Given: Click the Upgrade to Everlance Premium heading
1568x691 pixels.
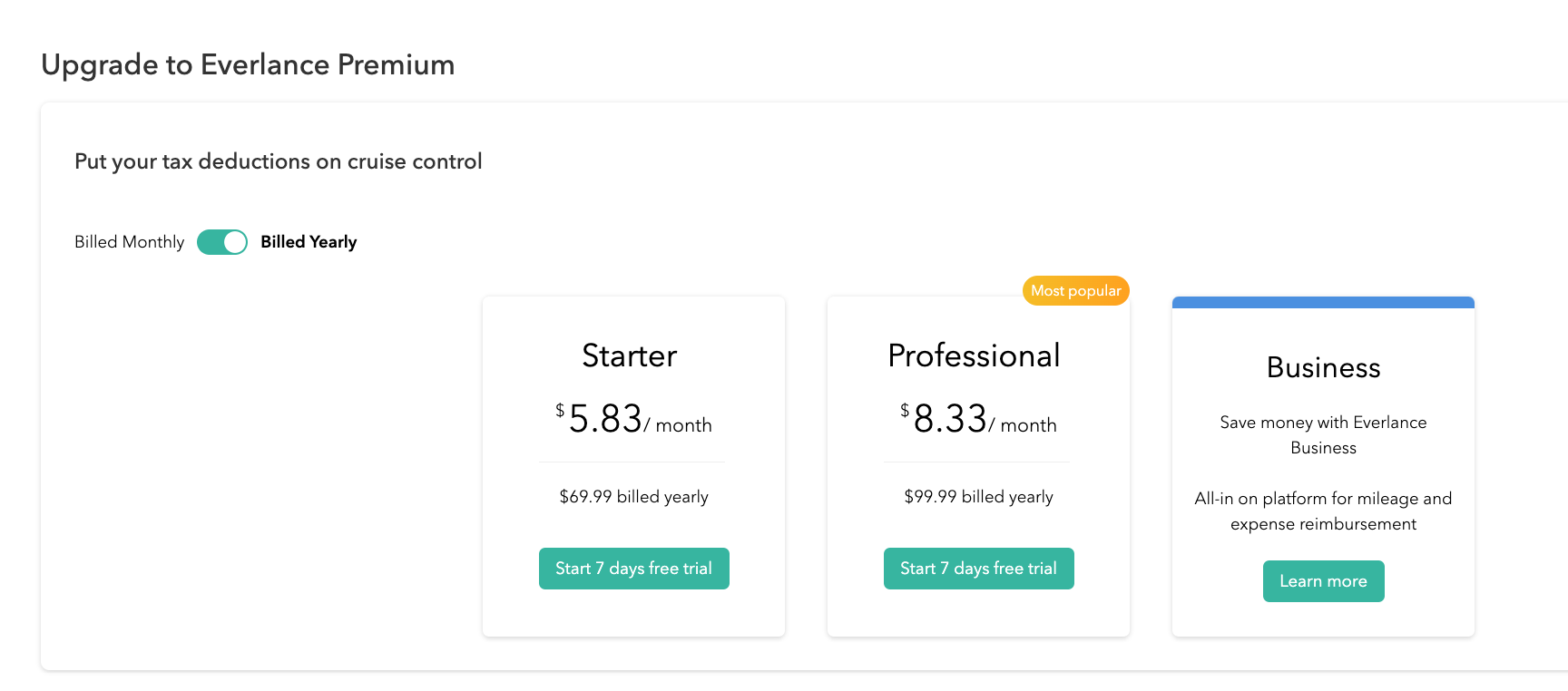Looking at the screenshot, I should click(248, 65).
